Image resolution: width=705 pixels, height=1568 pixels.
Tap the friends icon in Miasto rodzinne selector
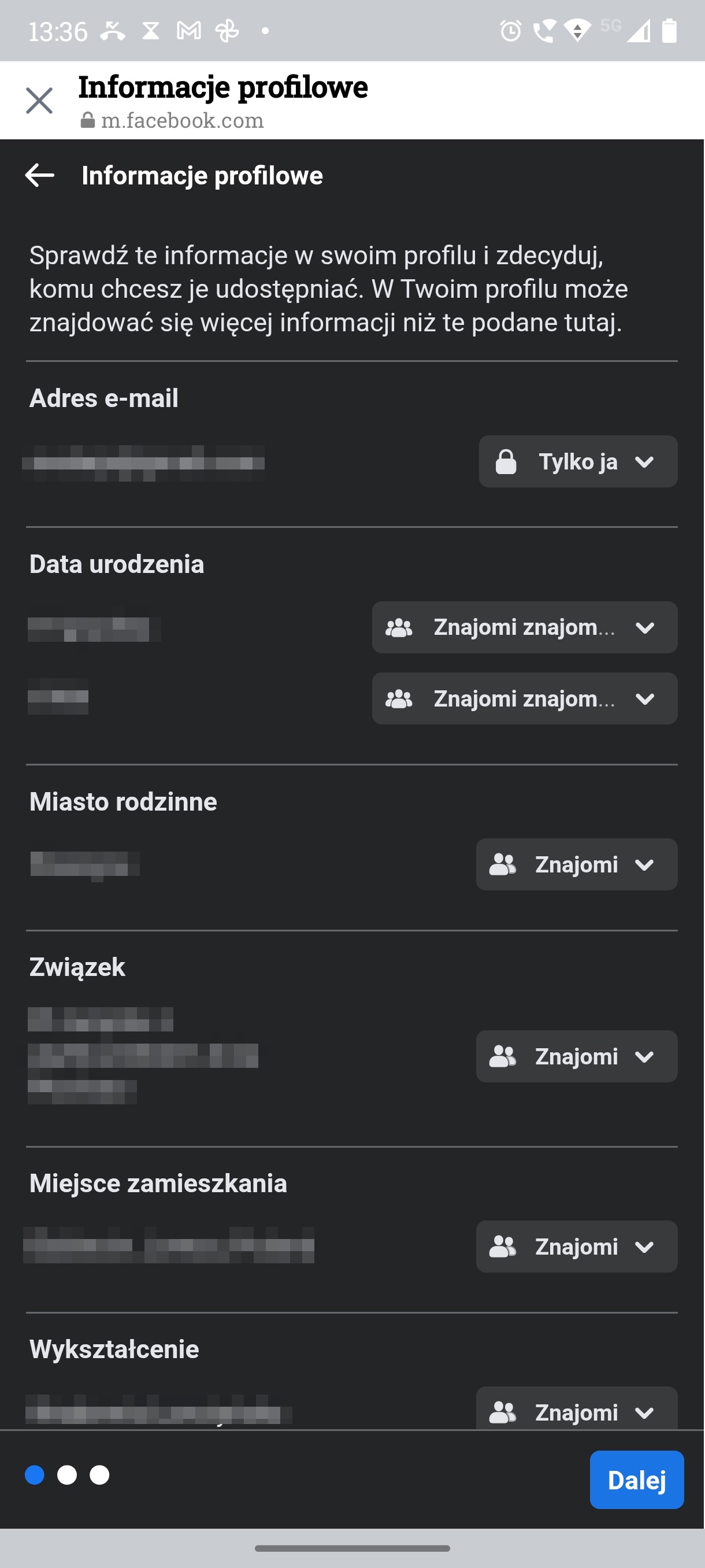503,864
